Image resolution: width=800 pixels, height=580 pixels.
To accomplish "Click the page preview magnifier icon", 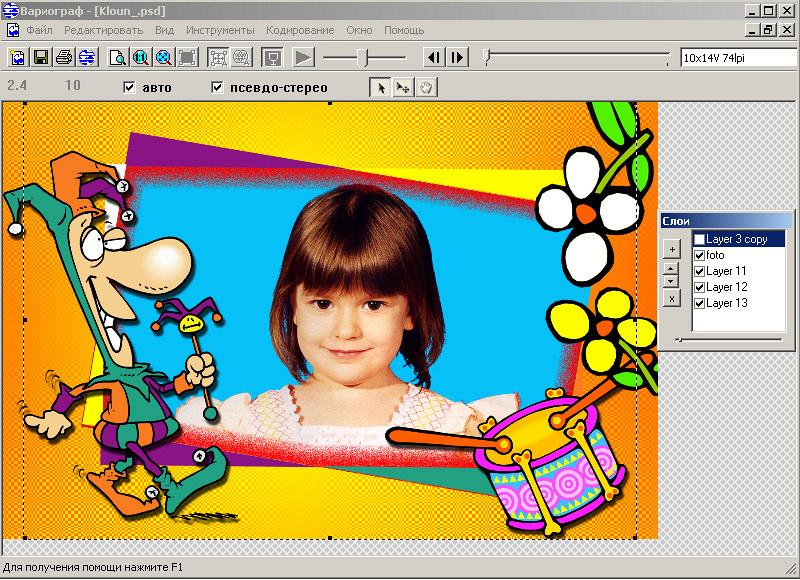I will coord(118,57).
